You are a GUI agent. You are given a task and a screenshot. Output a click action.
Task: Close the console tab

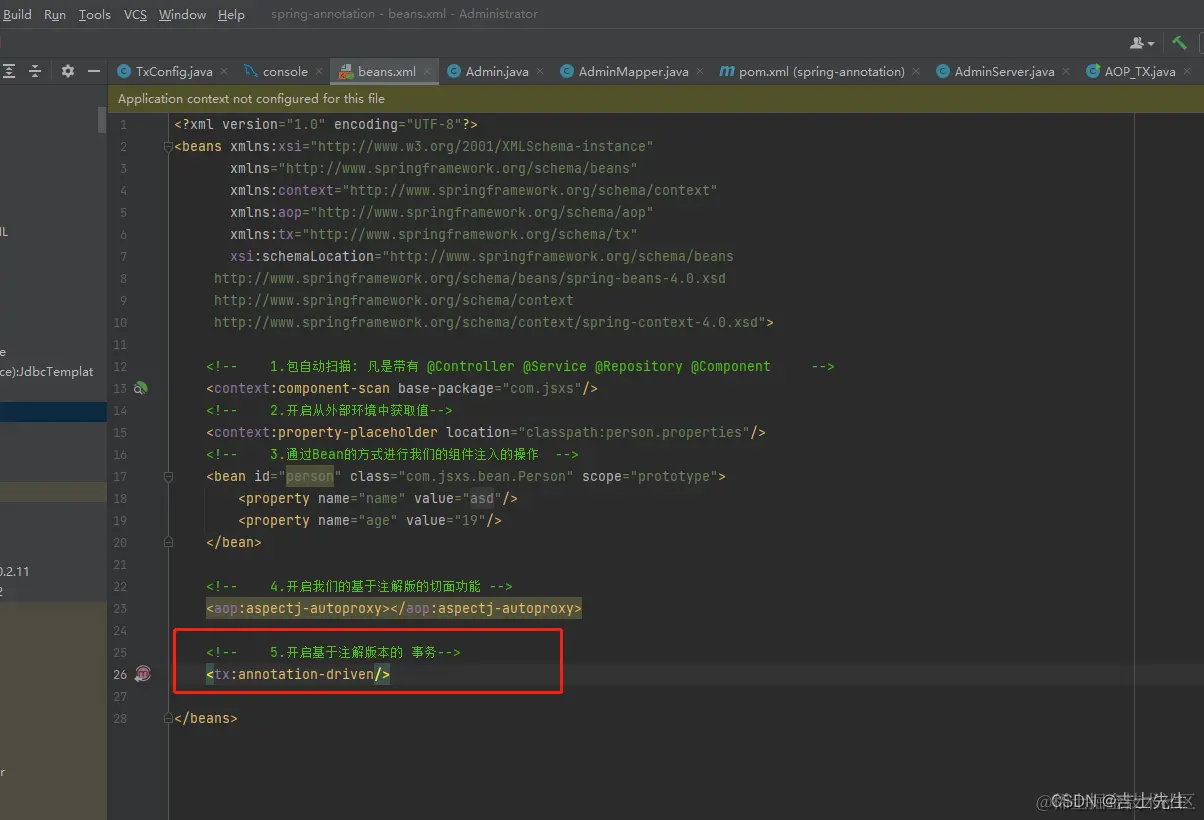click(x=319, y=72)
